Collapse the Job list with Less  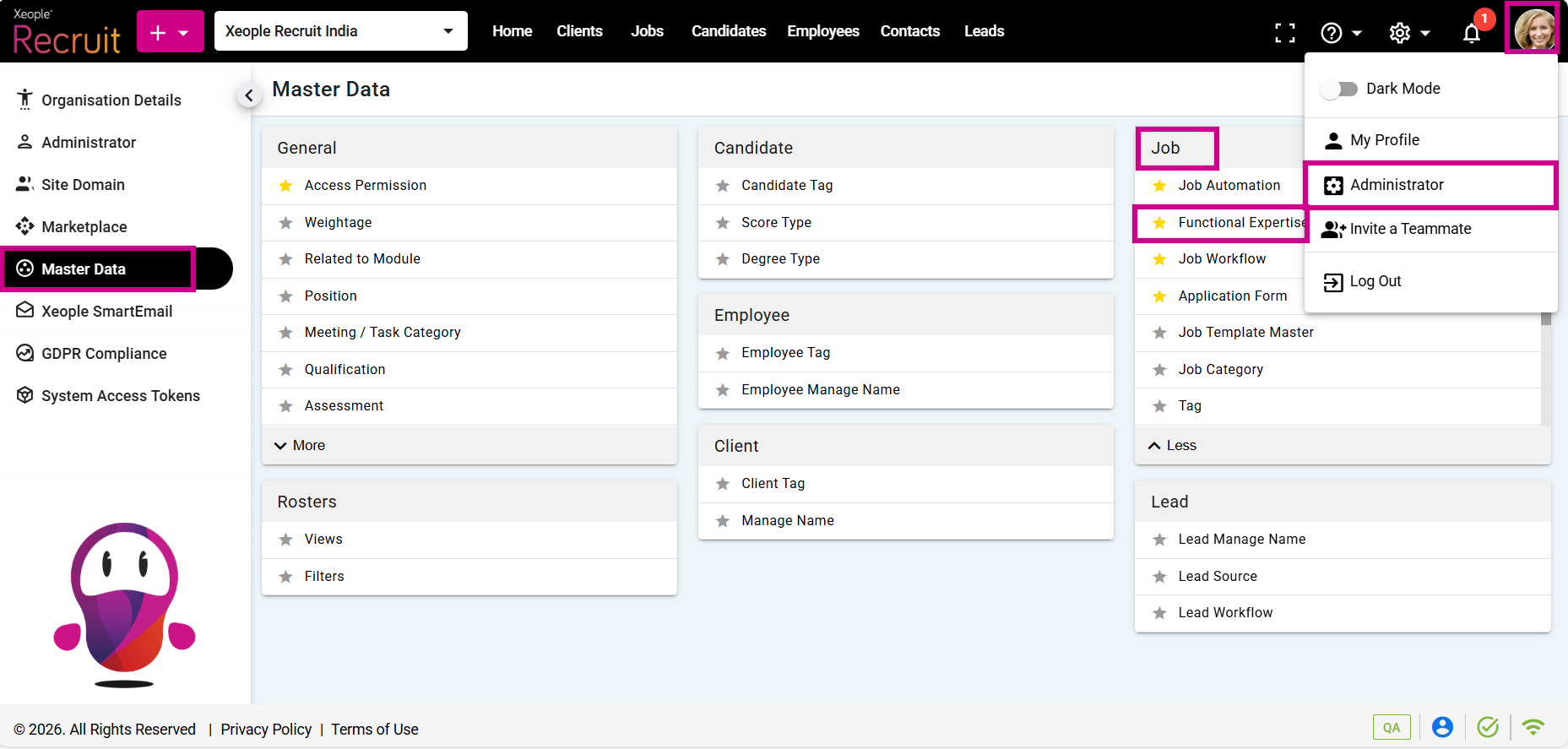[1173, 446]
